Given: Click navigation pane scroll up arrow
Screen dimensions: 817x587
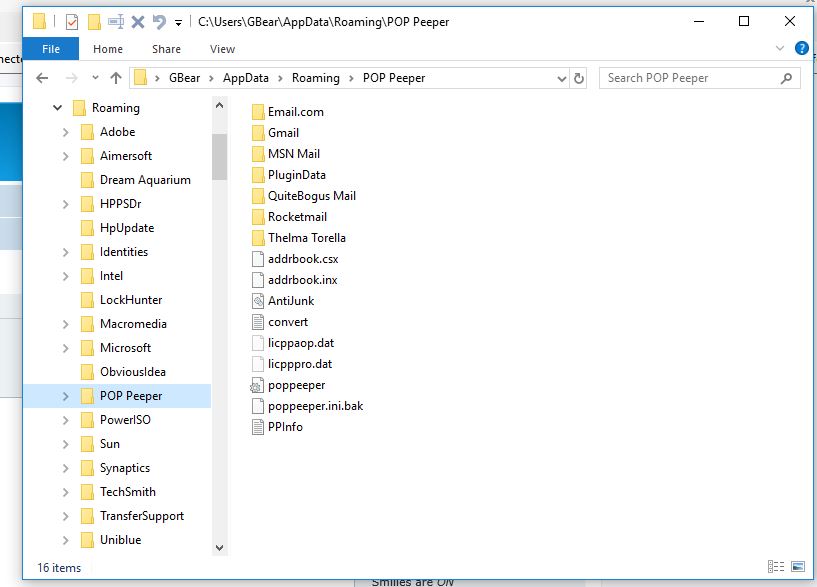Looking at the screenshot, I should pos(219,106).
